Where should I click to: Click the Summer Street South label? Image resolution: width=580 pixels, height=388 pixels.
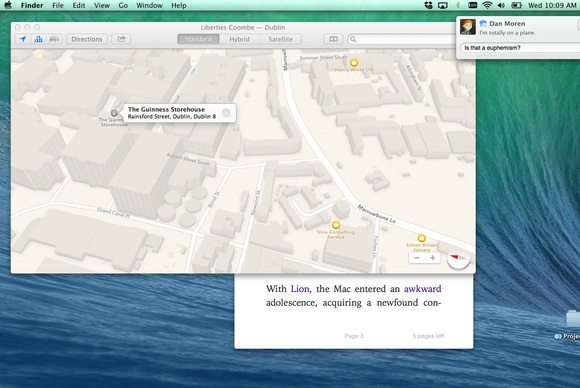pos(323,57)
